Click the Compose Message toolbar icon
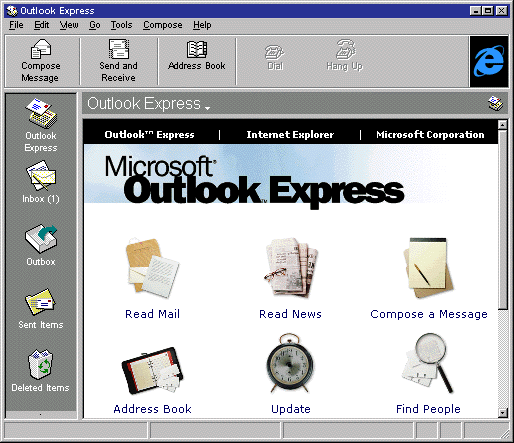 [41, 49]
